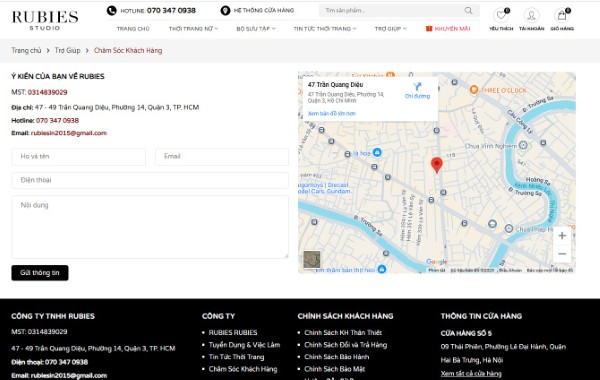Click the gift icon beside Khuyến Mãi
Viewport: 600px width, 380px height.
pos(429,28)
